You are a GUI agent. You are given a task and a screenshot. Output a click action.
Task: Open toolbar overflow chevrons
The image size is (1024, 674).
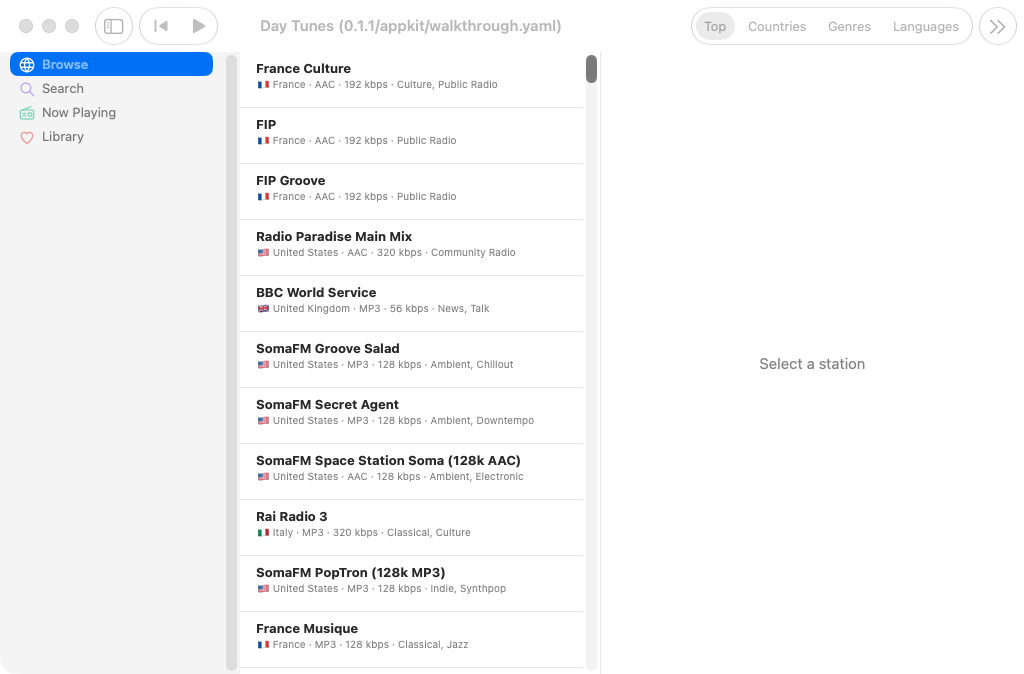point(997,26)
